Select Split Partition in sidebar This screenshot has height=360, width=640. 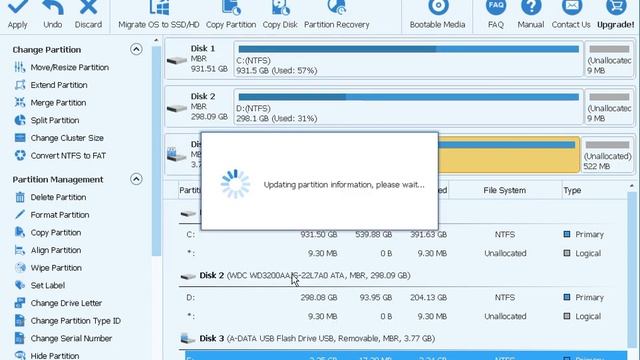(x=47, y=120)
